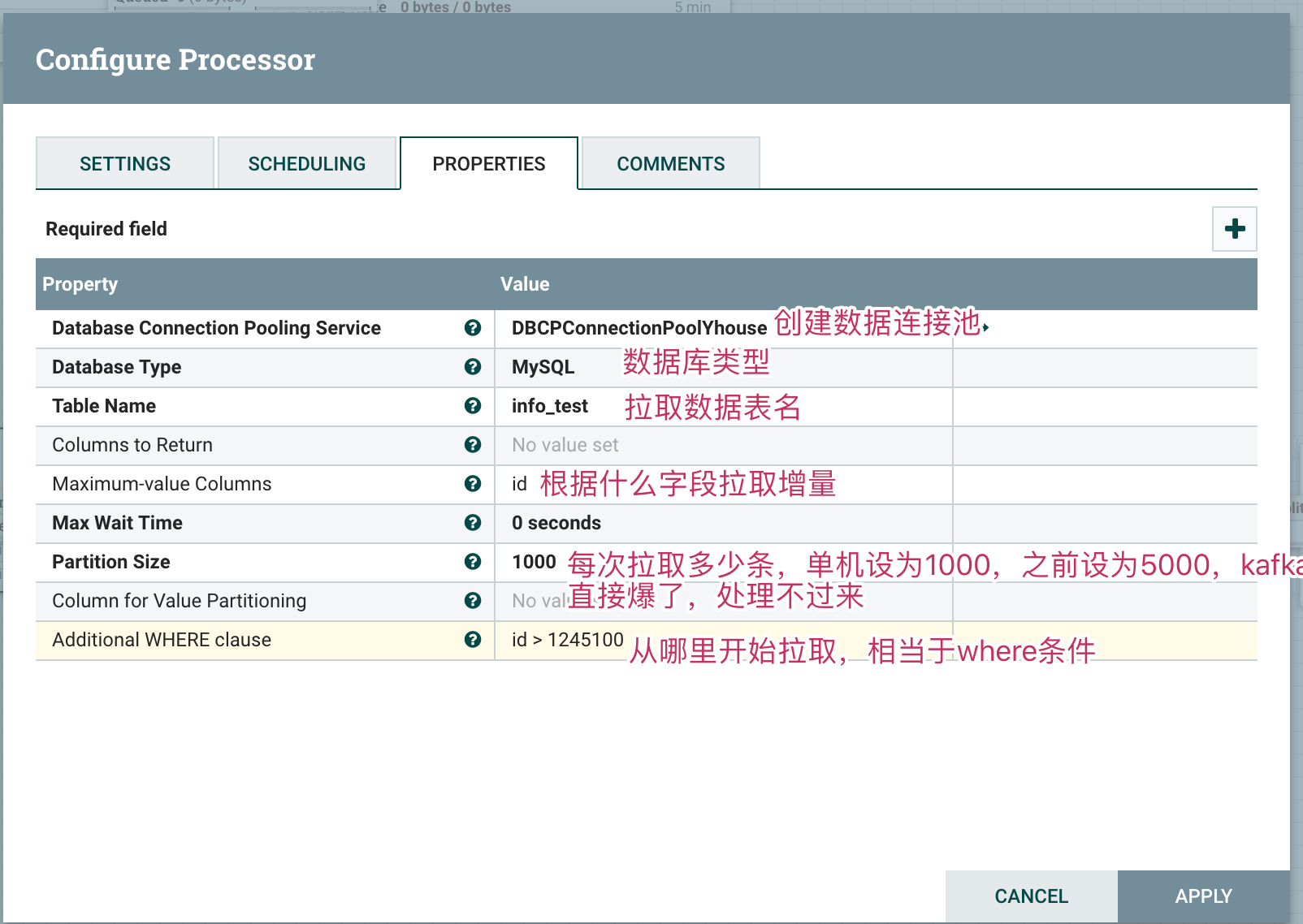Screen dimensions: 1303x924
Task: Click help icon beside Max Wait Time
Action: [x=473, y=522]
